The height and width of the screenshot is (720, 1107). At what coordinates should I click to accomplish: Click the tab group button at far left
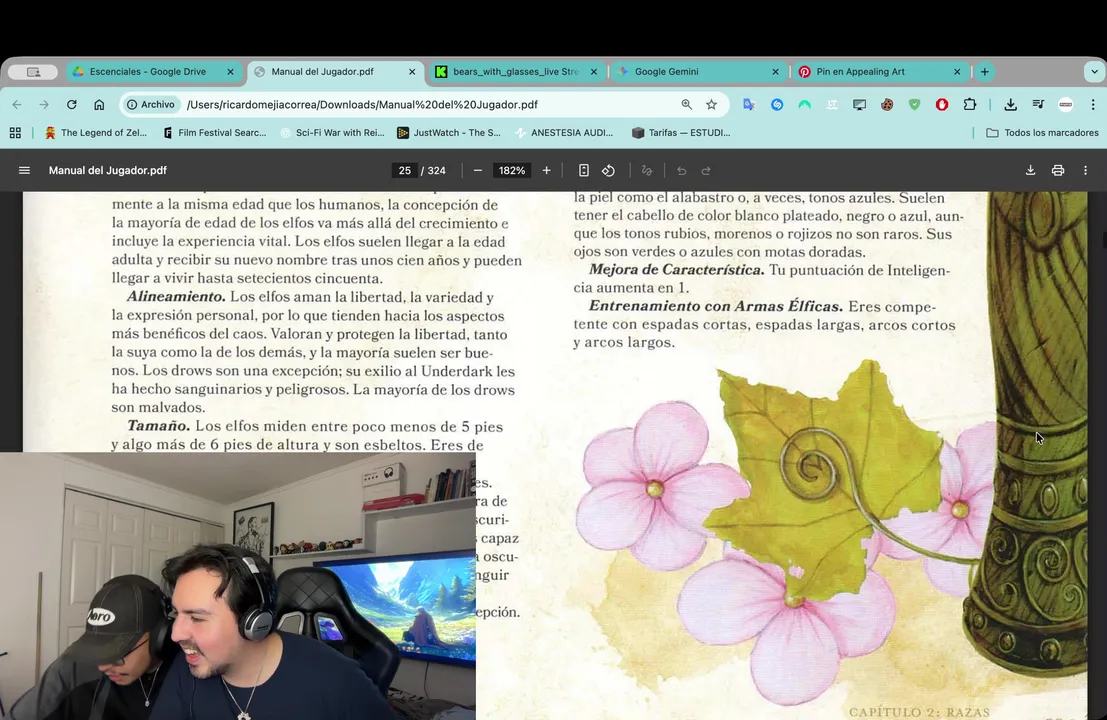[x=33, y=71]
